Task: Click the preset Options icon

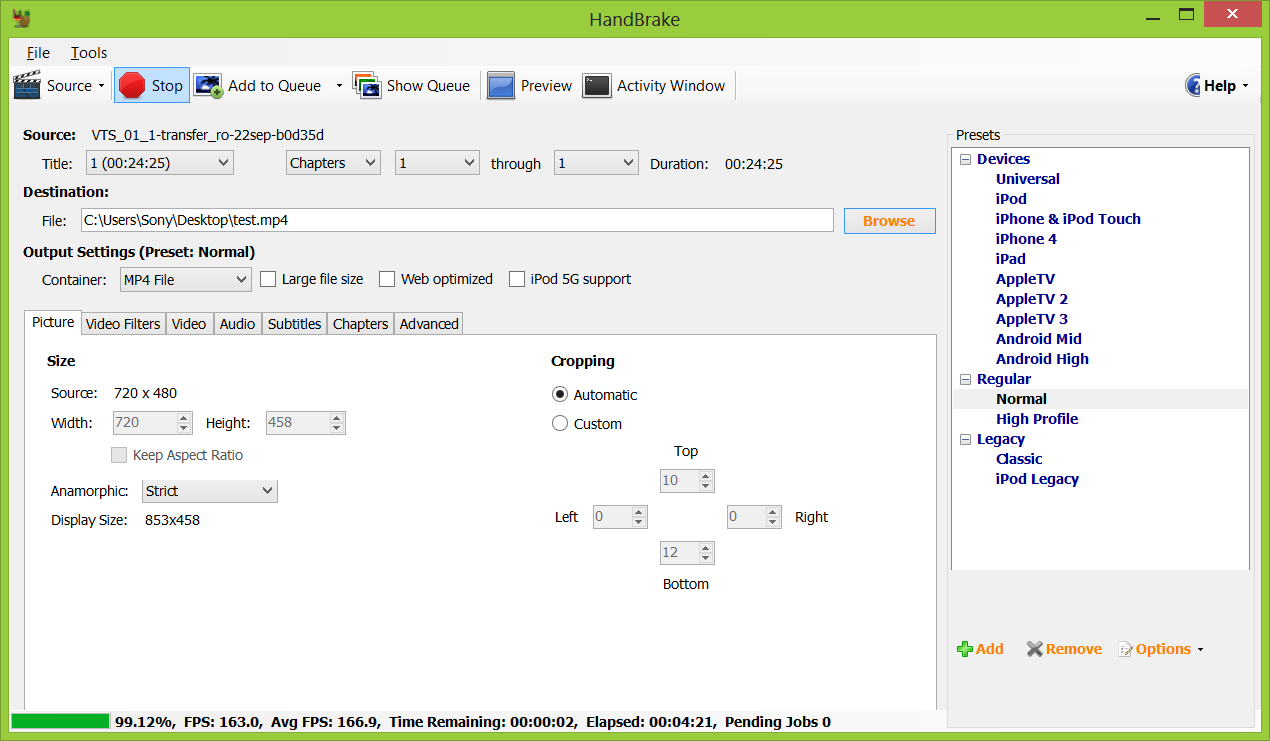Action: click(x=1125, y=650)
